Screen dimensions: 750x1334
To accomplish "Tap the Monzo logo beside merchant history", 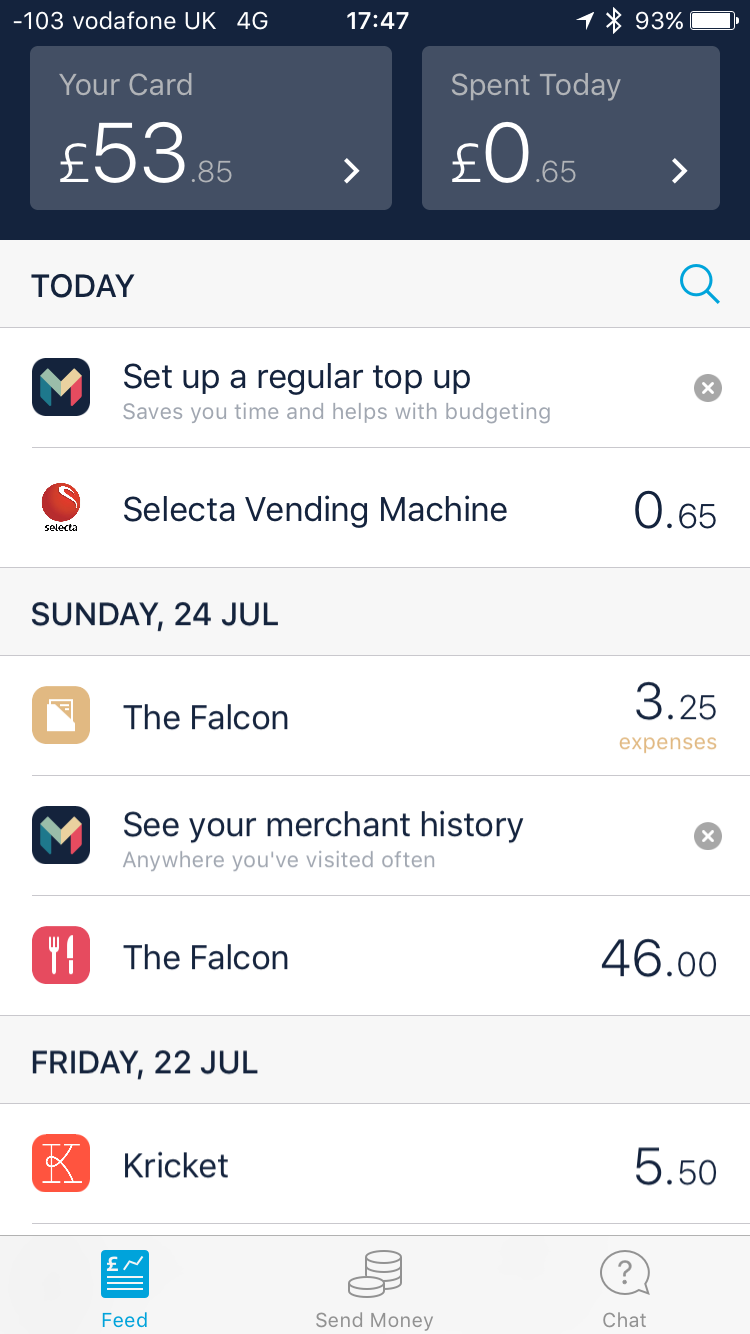I will point(61,835).
